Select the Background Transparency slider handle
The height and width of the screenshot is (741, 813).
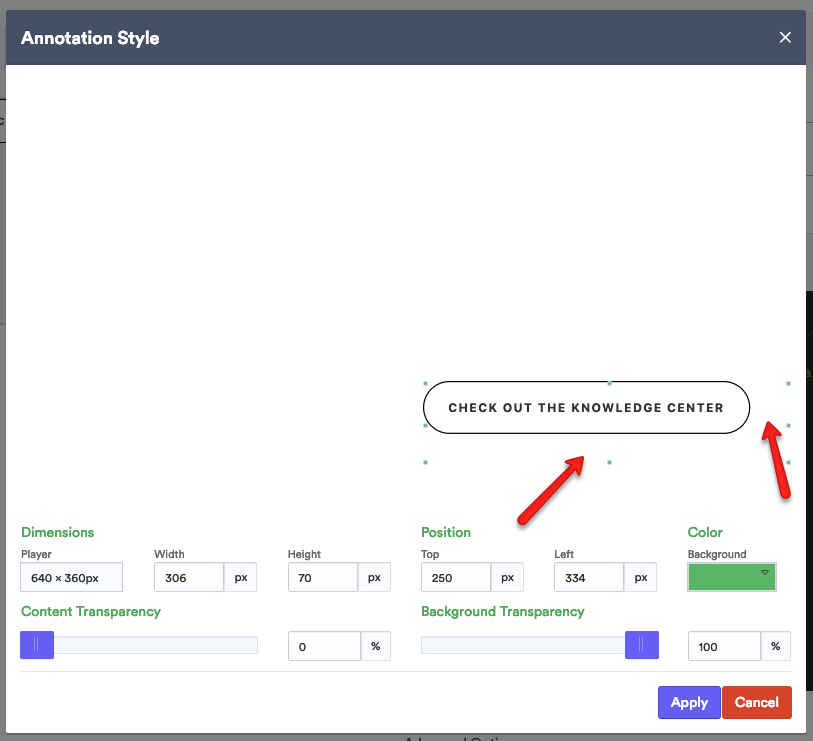pyautogui.click(x=642, y=645)
